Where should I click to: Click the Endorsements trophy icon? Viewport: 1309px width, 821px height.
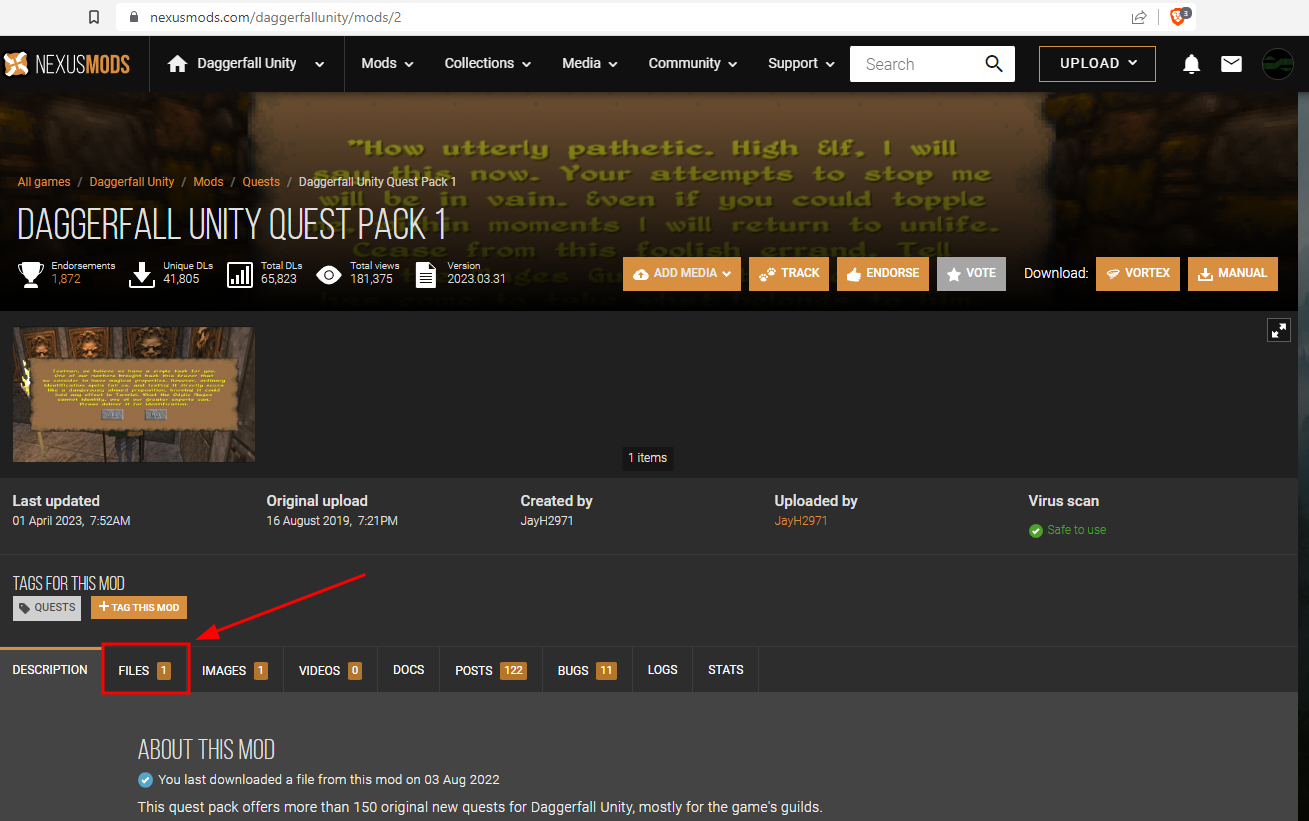point(31,274)
